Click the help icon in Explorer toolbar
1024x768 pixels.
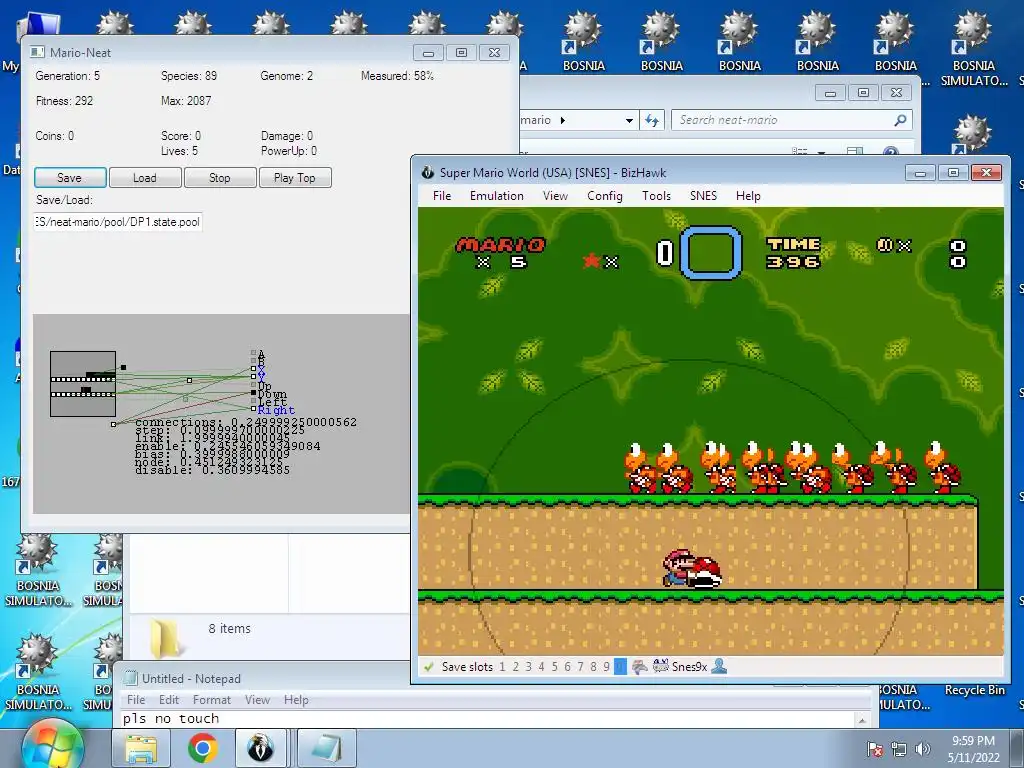(890, 152)
